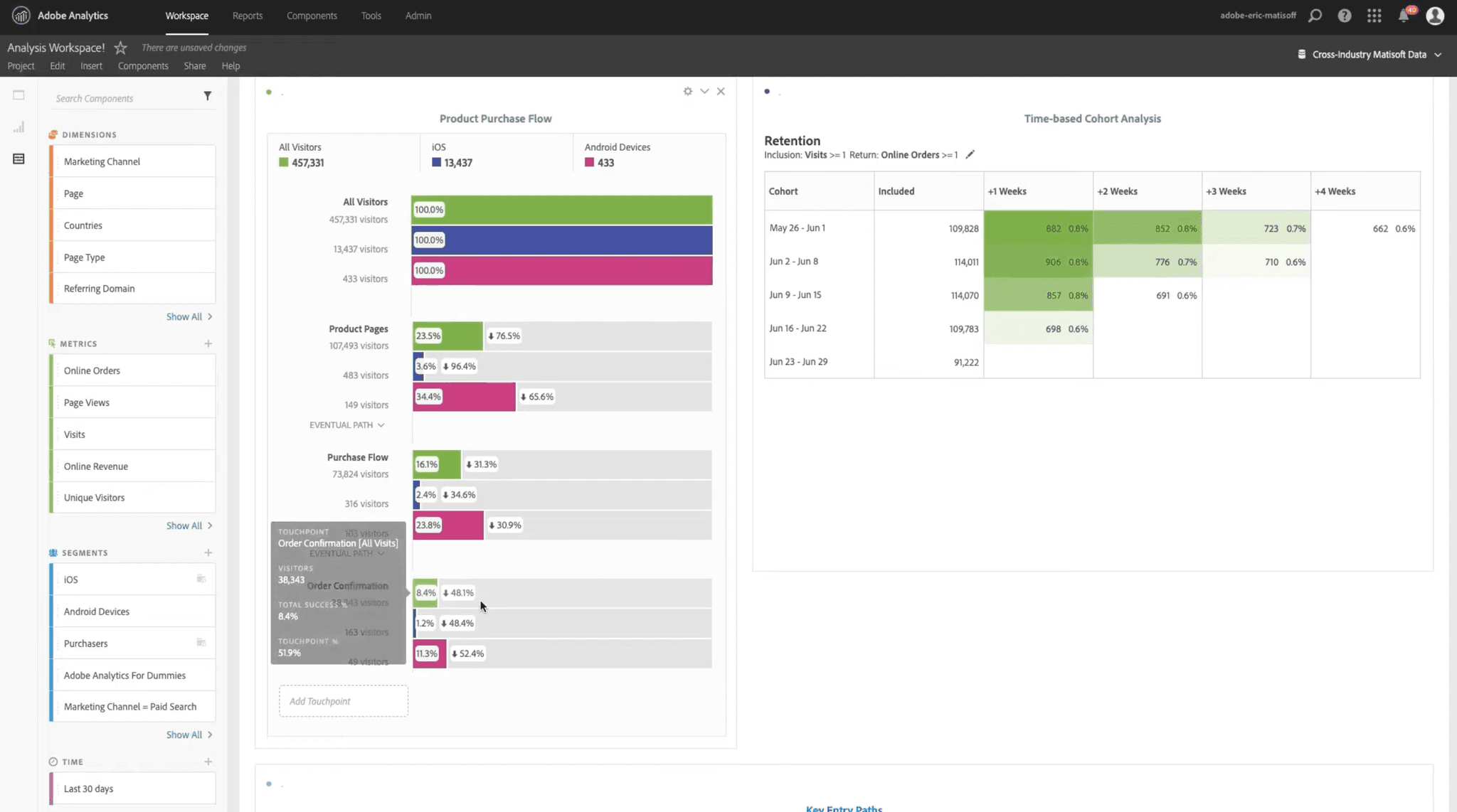Open the Help question mark icon

coord(1345,15)
